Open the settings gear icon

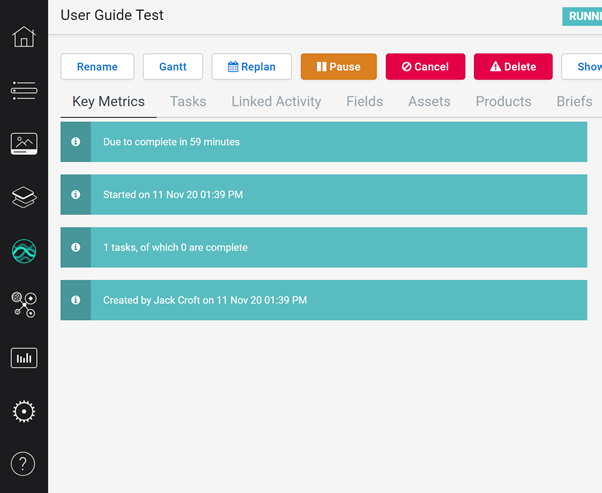click(23, 411)
